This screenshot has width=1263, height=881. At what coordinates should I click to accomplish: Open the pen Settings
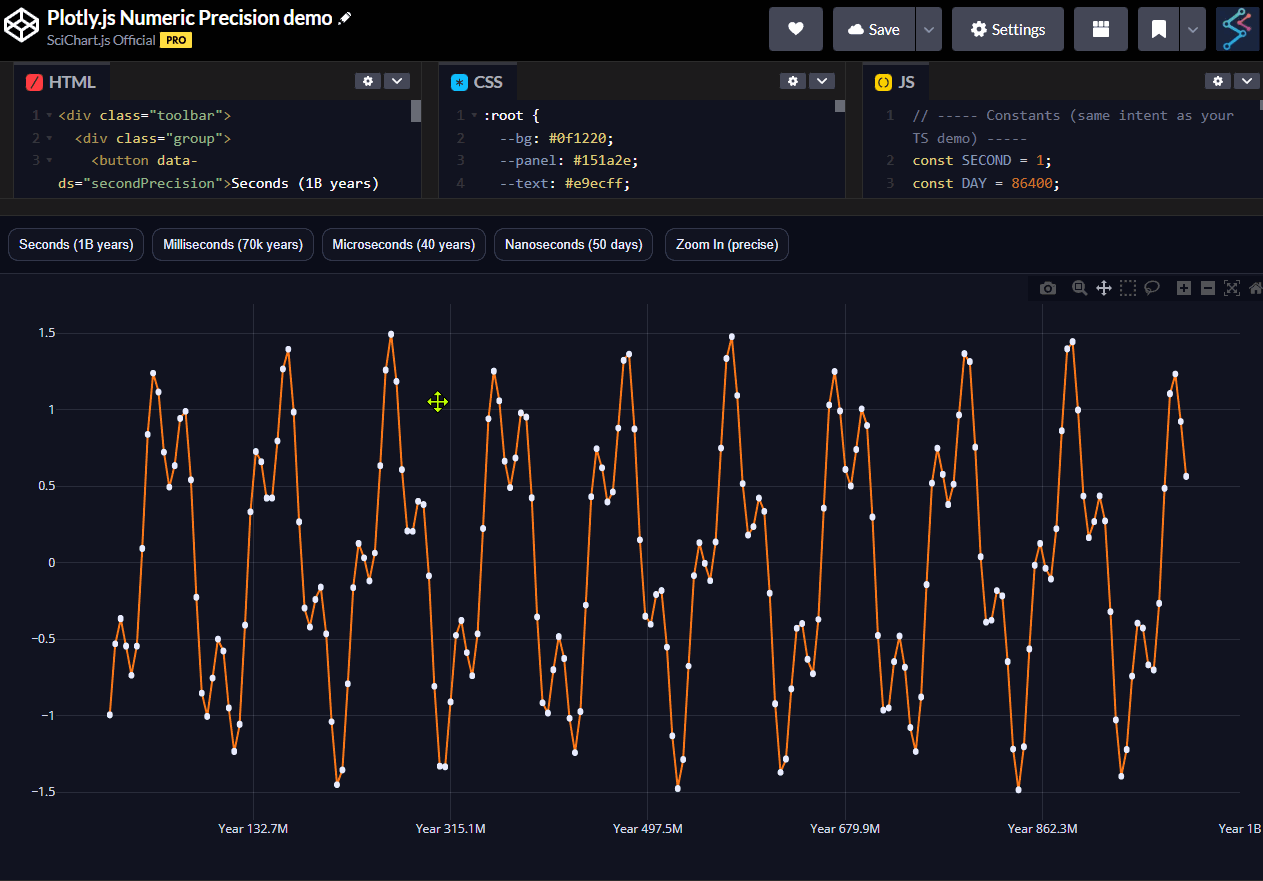tap(1007, 29)
